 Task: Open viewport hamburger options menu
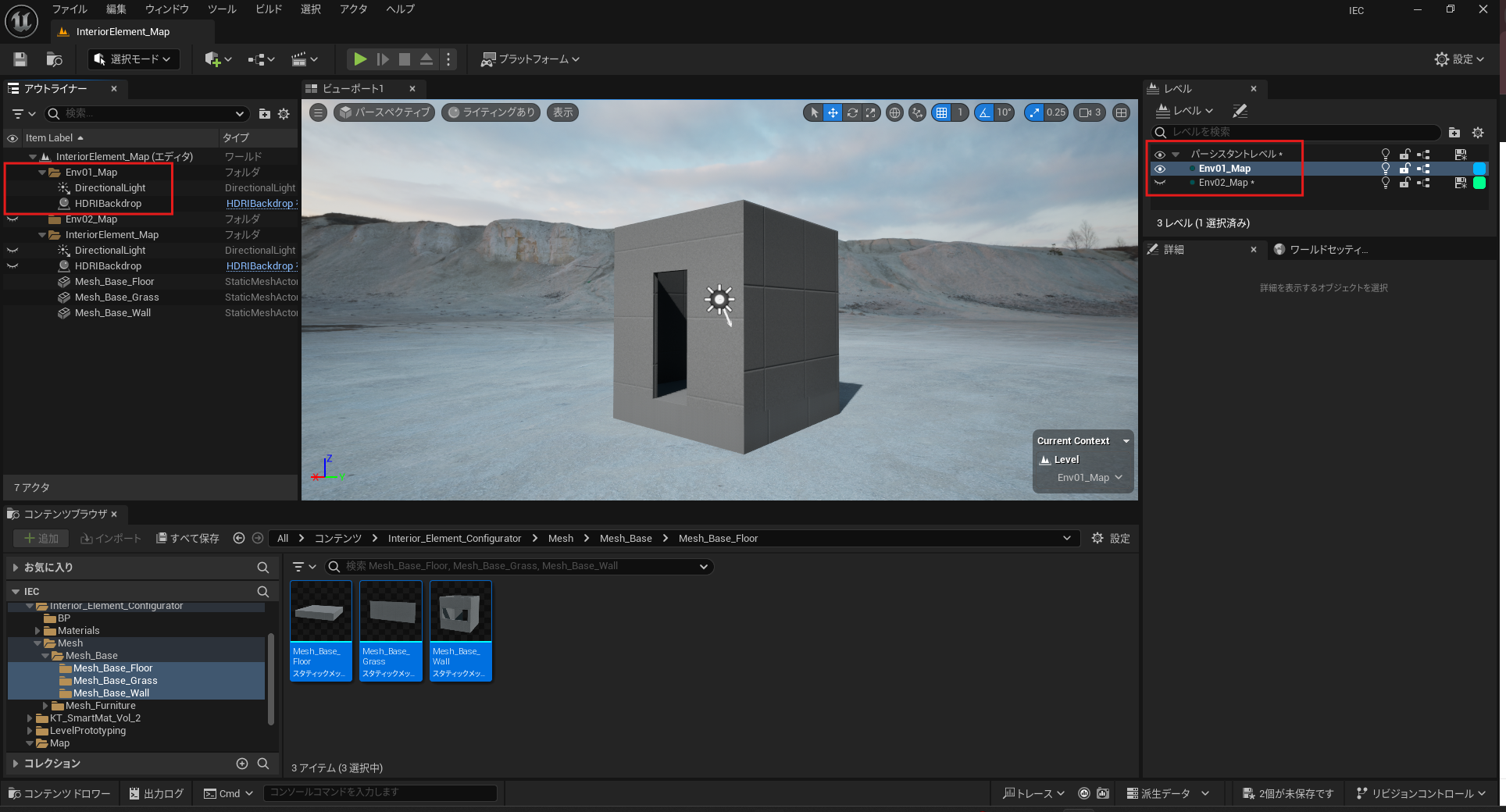click(x=318, y=112)
